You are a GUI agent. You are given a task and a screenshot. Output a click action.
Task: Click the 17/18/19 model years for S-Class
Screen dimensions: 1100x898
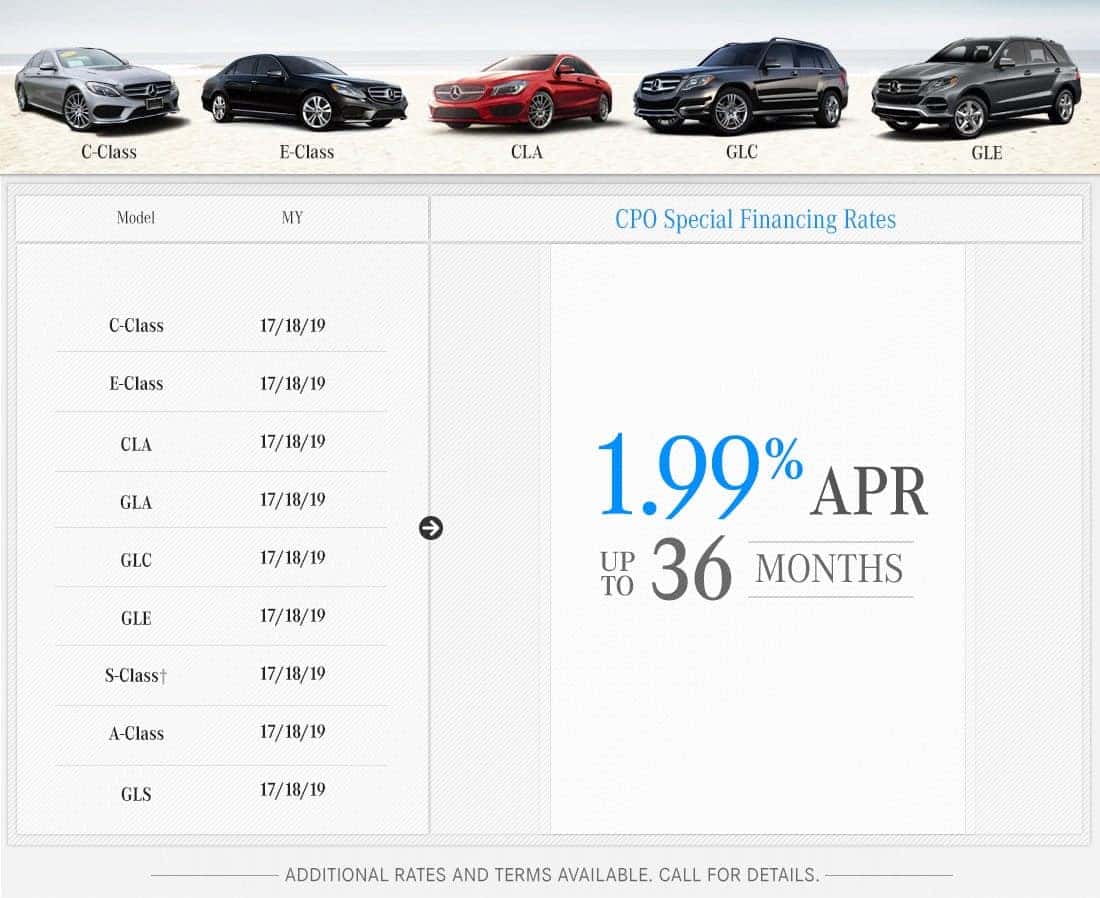(x=293, y=674)
